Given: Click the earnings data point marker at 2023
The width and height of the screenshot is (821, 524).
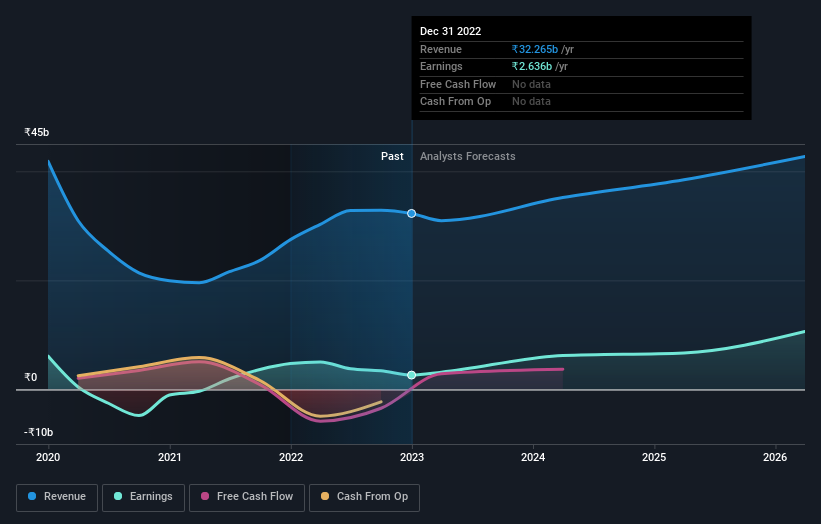Looking at the screenshot, I should [412, 375].
